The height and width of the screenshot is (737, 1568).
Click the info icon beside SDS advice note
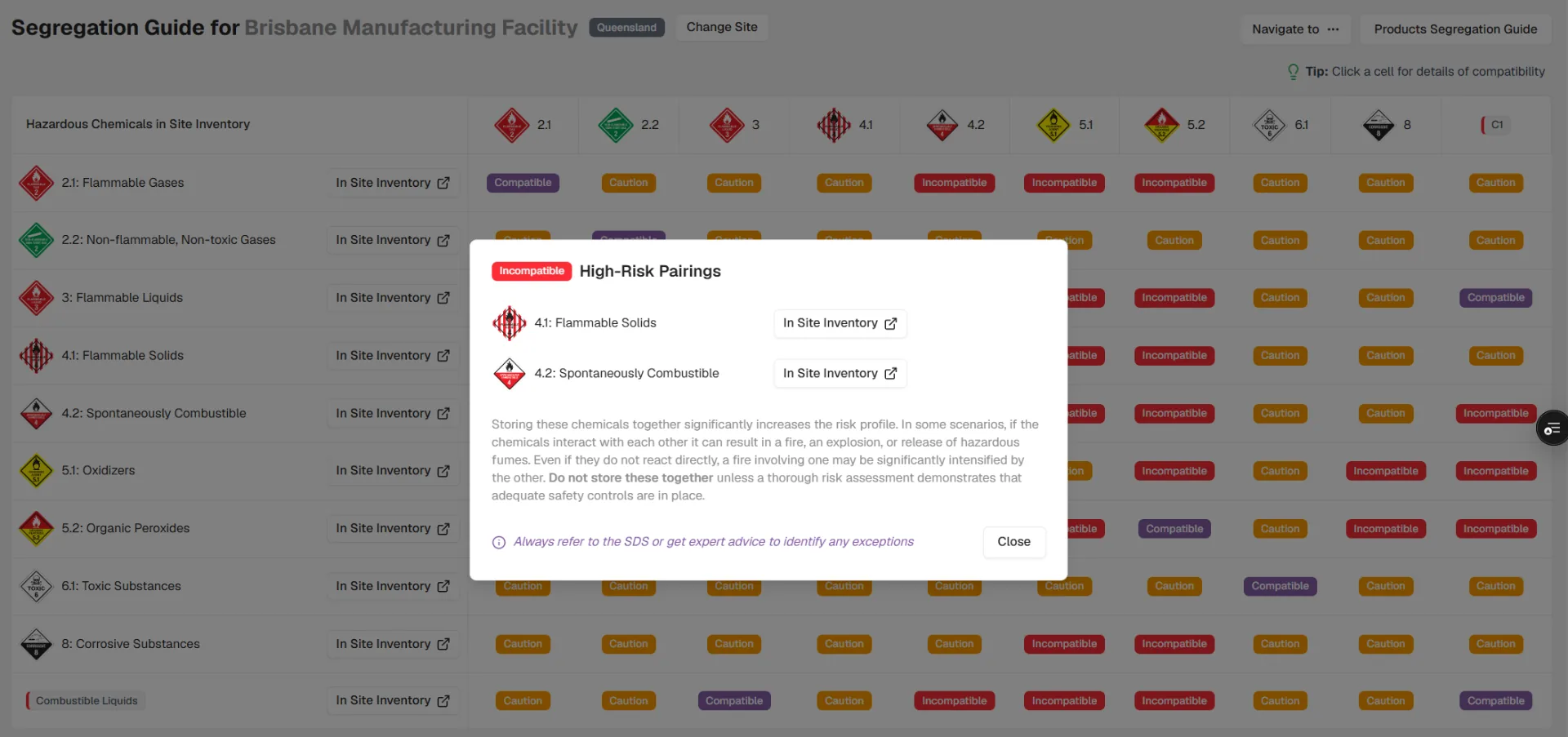499,543
